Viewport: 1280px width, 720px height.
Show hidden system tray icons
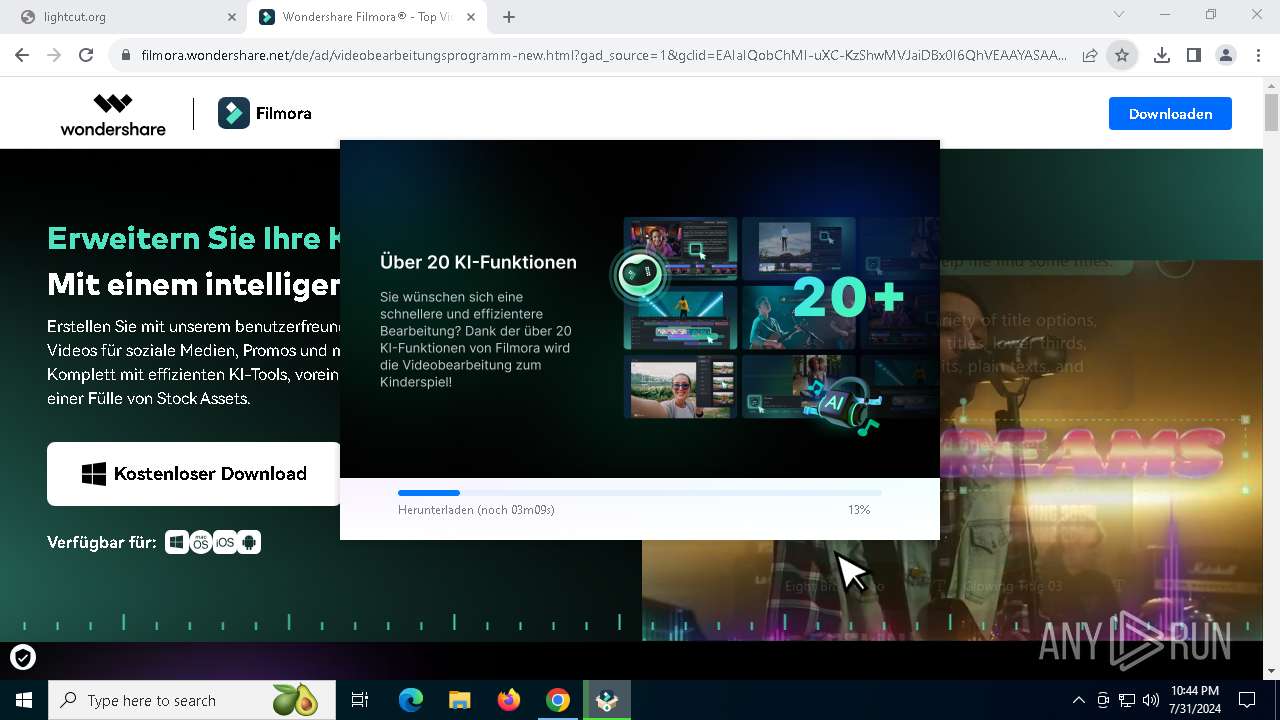tap(1078, 700)
